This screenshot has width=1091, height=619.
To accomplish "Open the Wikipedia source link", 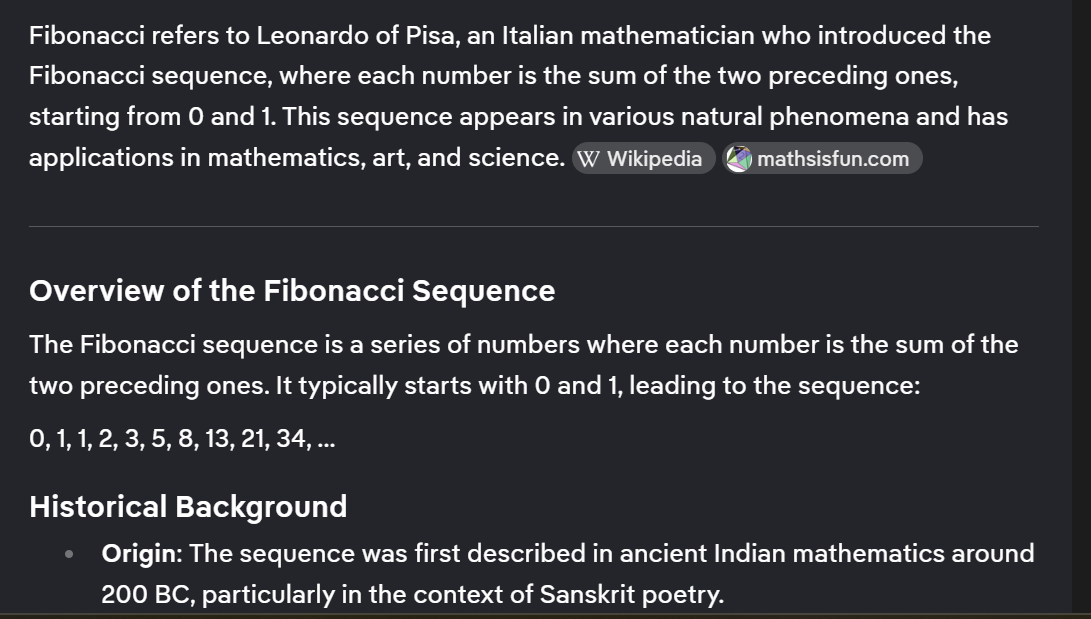I will (654, 159).
